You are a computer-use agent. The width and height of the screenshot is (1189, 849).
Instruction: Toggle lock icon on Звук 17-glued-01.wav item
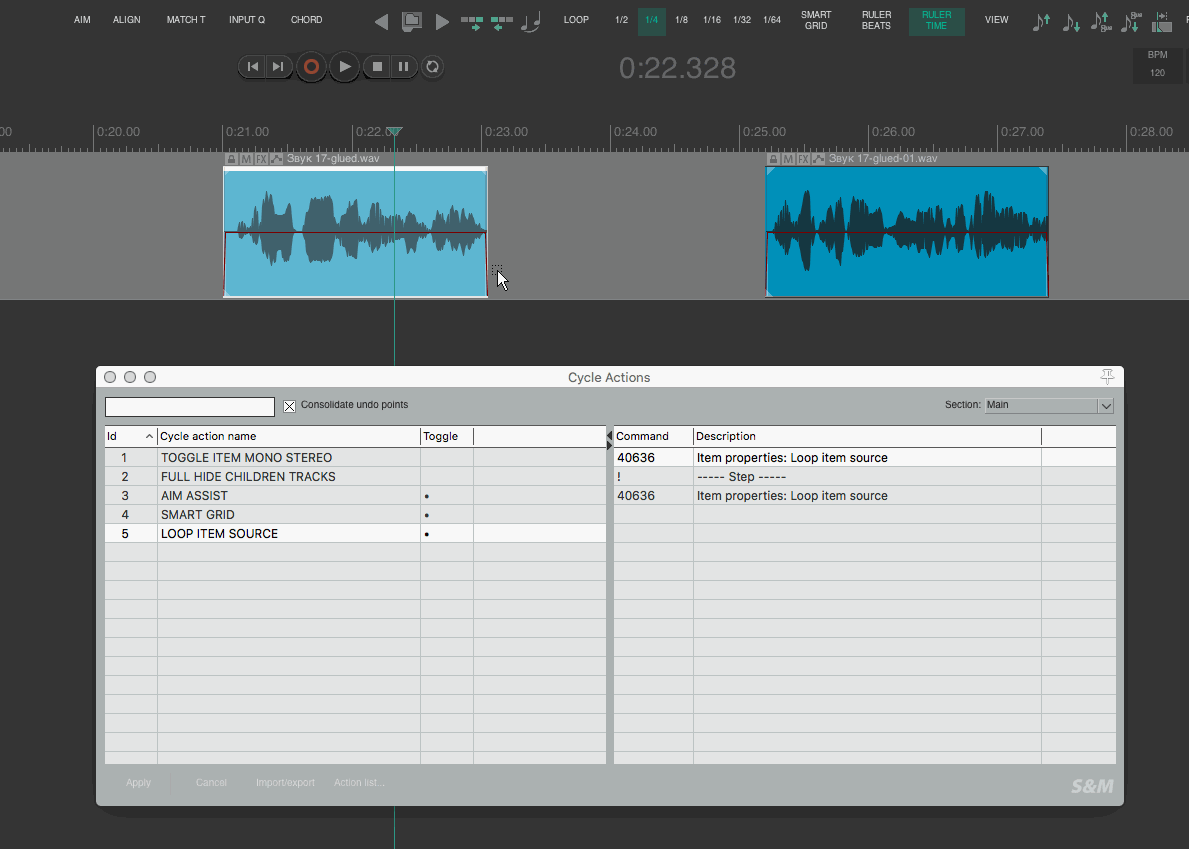(x=774, y=159)
